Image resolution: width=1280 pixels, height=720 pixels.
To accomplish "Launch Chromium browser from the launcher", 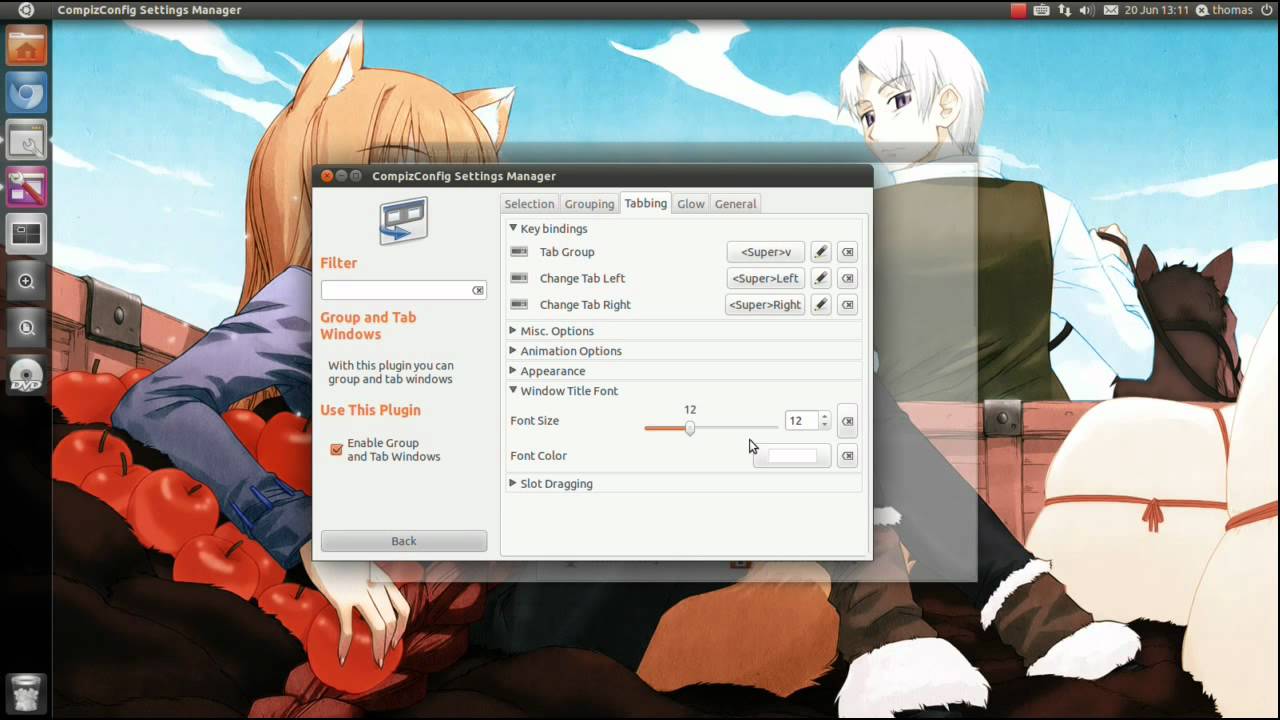I will coord(26,95).
